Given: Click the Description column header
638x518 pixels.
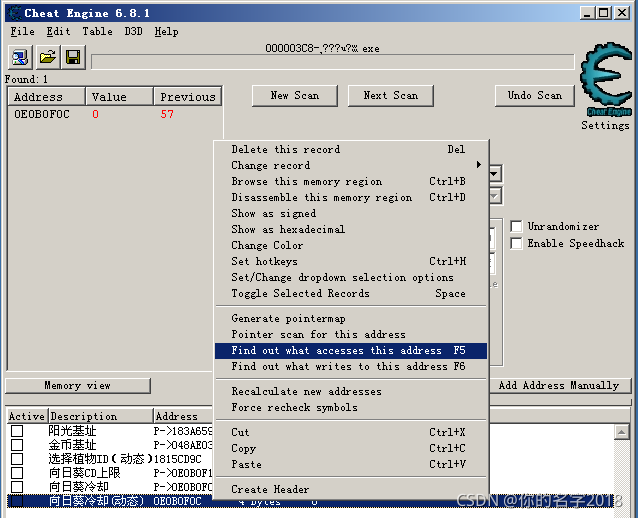Looking at the screenshot, I should click(101, 416).
